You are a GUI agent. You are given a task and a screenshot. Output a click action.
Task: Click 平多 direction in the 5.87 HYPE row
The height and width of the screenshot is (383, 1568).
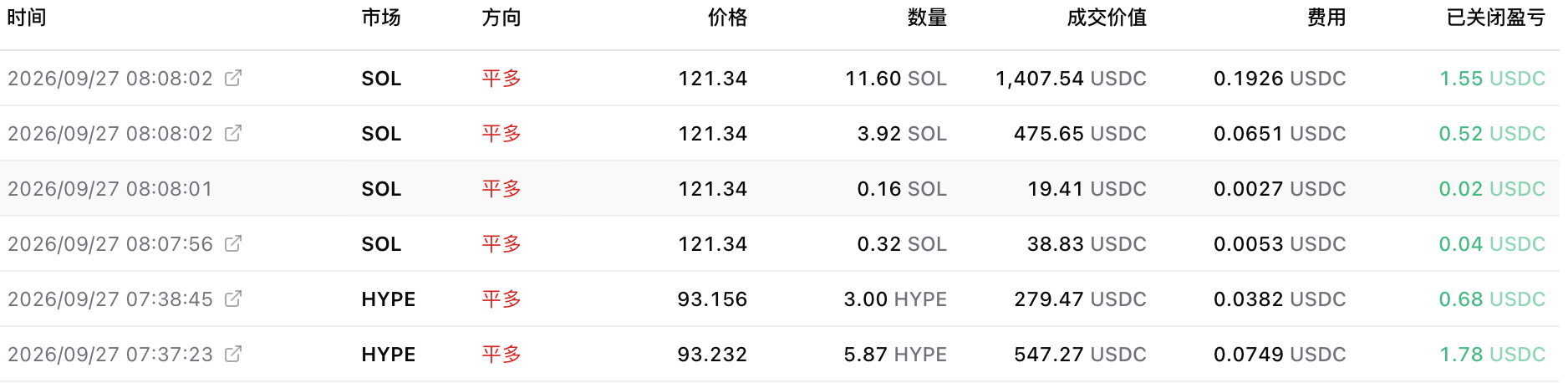(501, 355)
